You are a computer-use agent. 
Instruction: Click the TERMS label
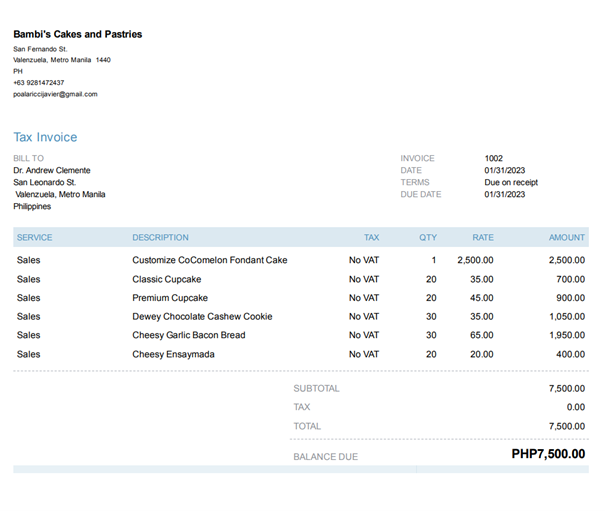click(415, 182)
